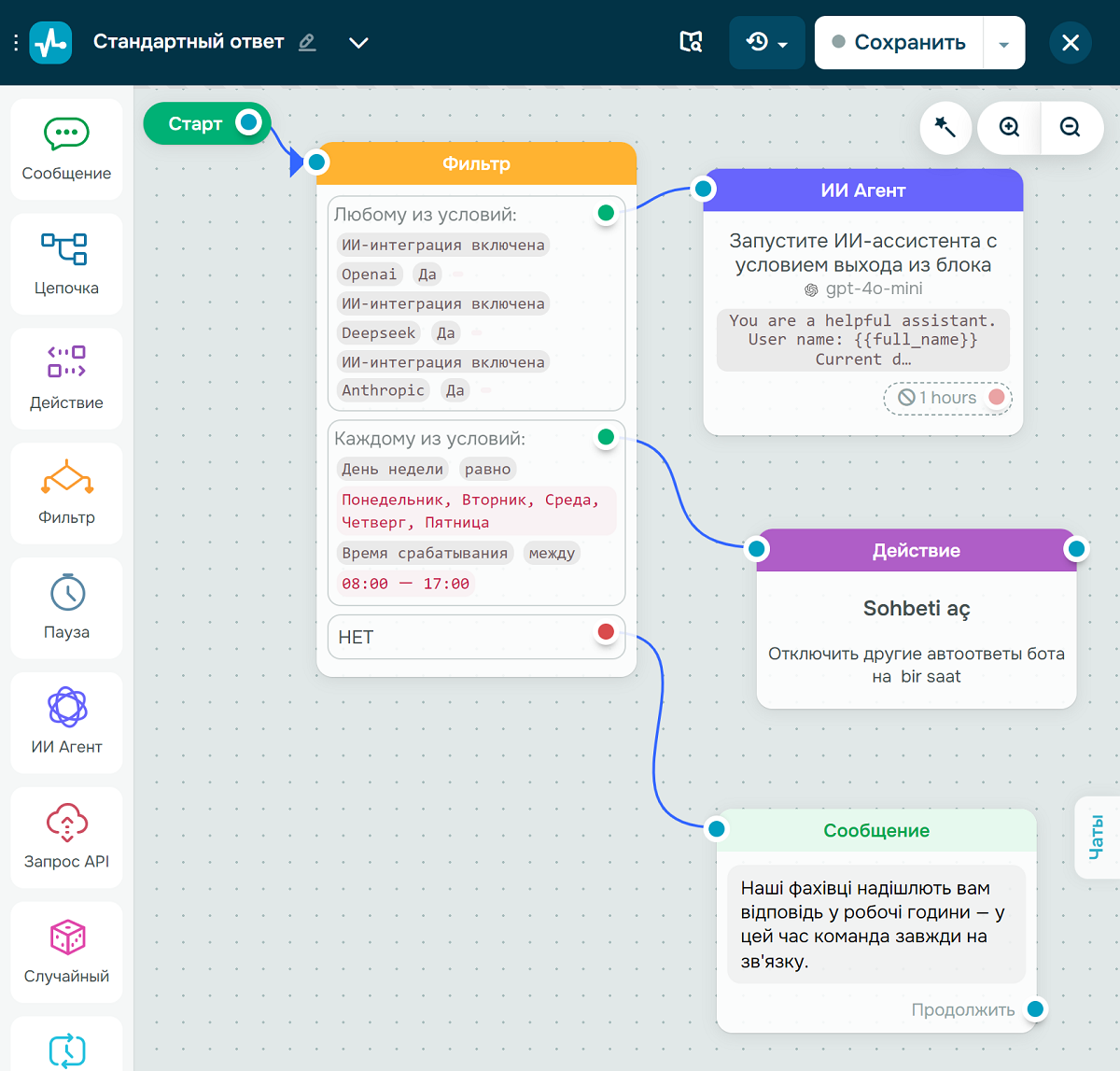This screenshot has width=1120, height=1071.
Task: Toggle the green indicator on Каждому из условий
Action: 606,436
